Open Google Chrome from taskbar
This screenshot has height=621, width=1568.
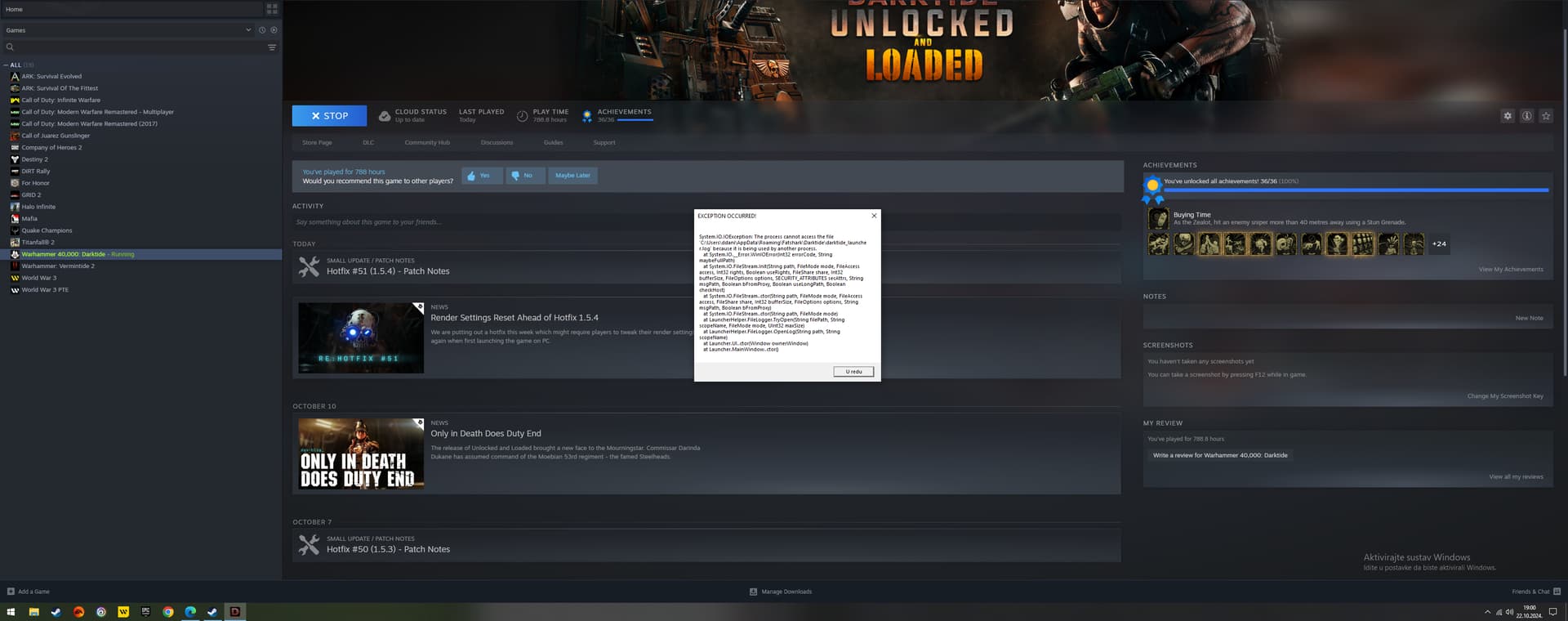tap(168, 612)
